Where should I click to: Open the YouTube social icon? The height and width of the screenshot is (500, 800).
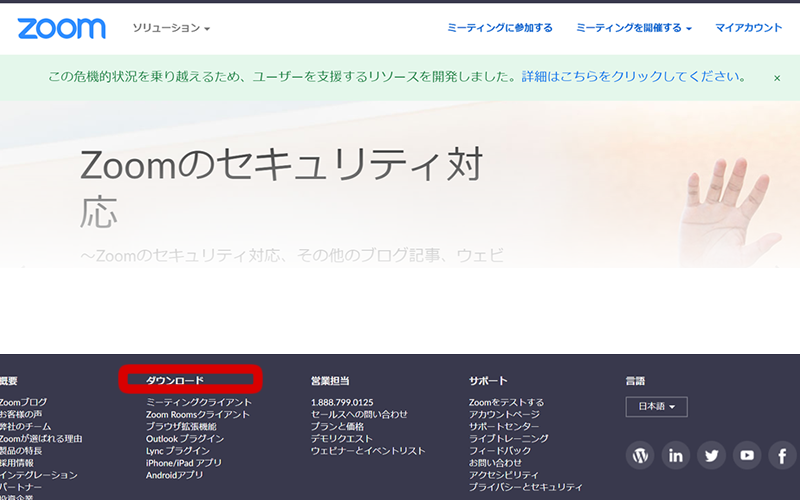pyautogui.click(x=747, y=455)
